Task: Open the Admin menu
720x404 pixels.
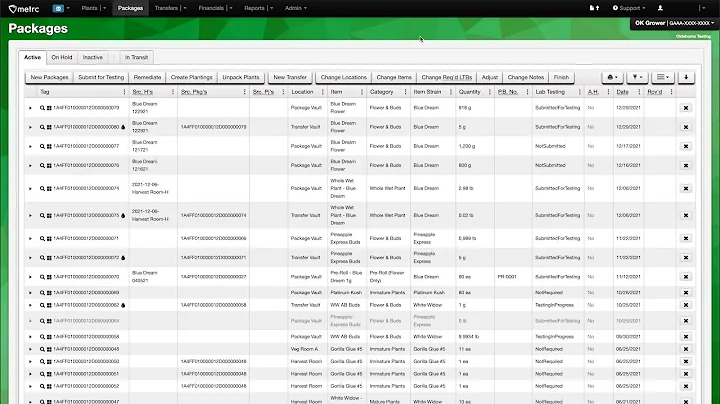Action: 296,8
